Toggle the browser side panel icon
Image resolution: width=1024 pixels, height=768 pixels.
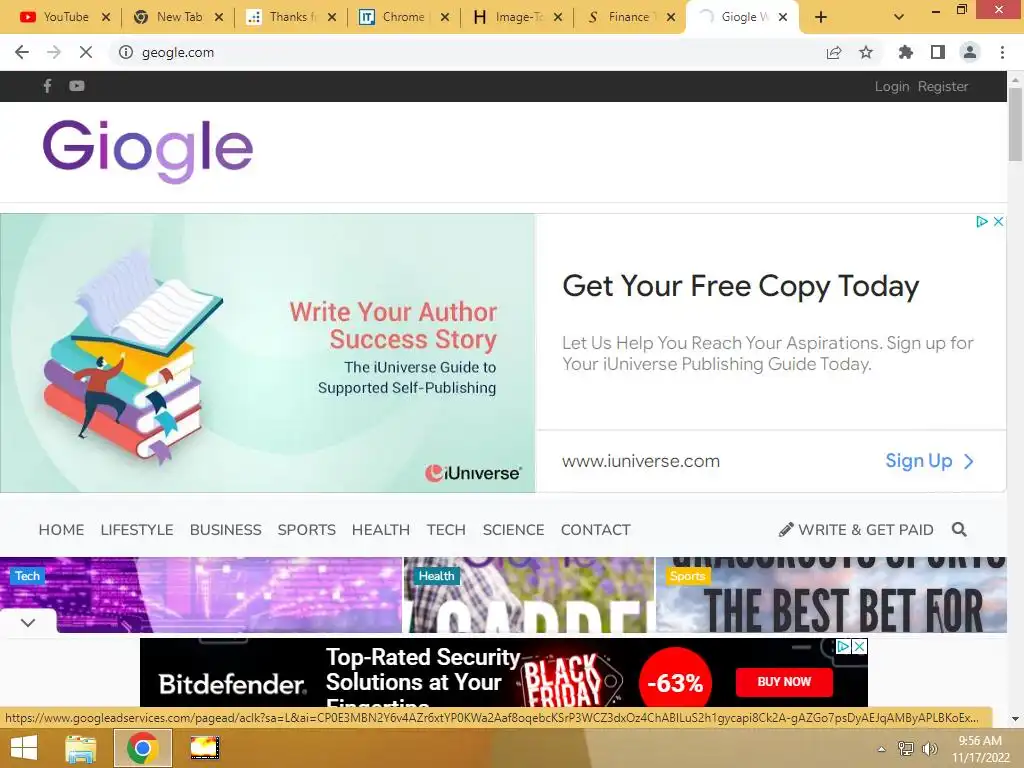(938, 52)
